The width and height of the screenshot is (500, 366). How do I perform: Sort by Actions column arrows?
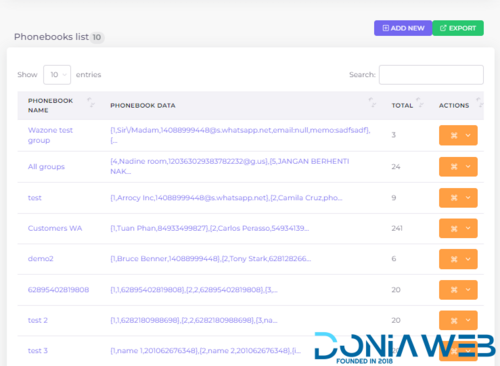click(x=480, y=102)
